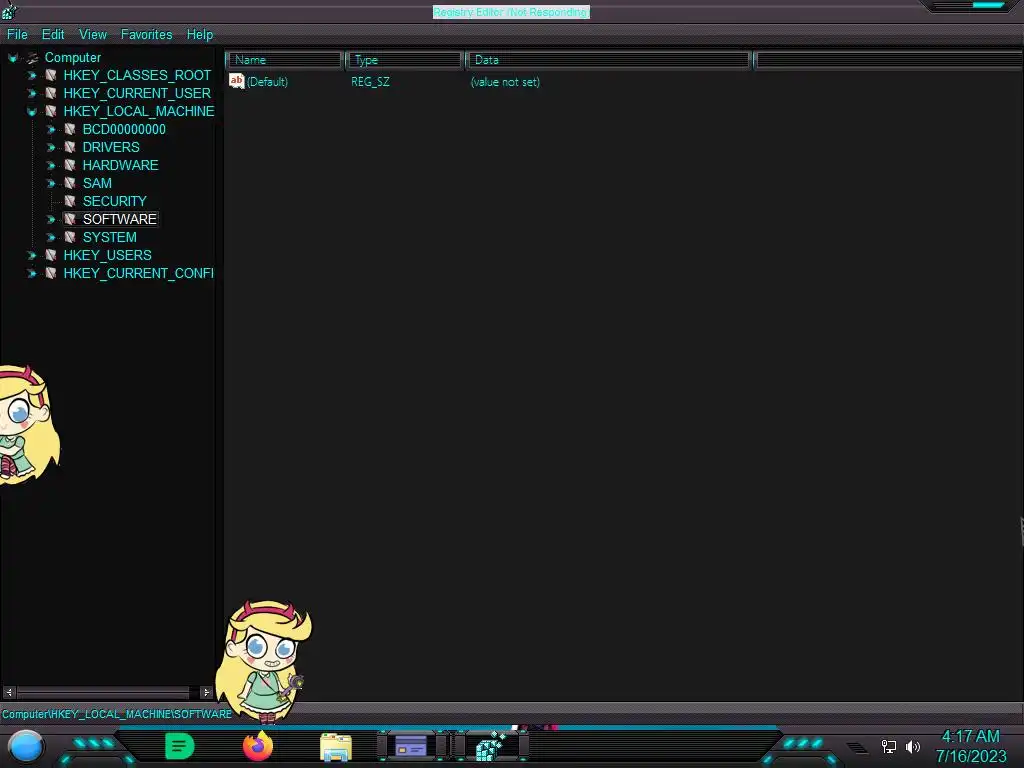Select the HARDWARE key label
The height and width of the screenshot is (768, 1024).
point(120,165)
